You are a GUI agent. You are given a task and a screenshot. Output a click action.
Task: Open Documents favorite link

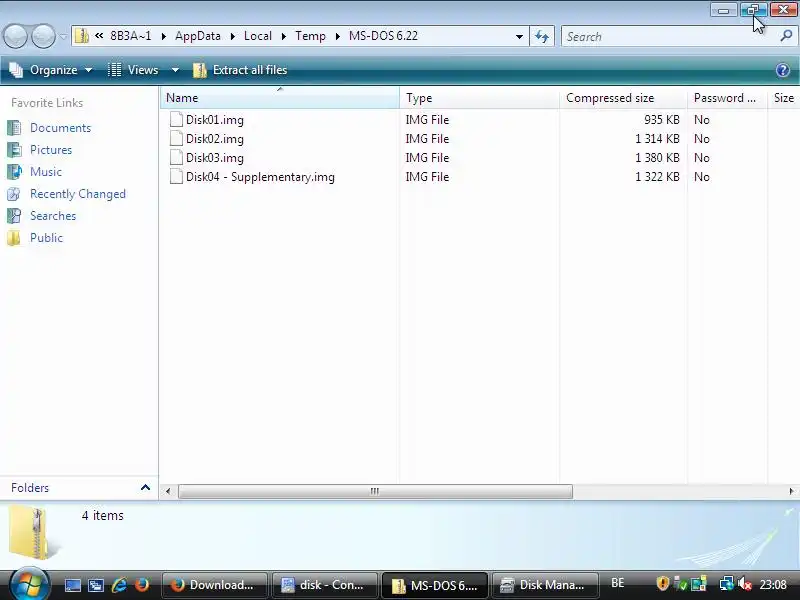coord(60,128)
